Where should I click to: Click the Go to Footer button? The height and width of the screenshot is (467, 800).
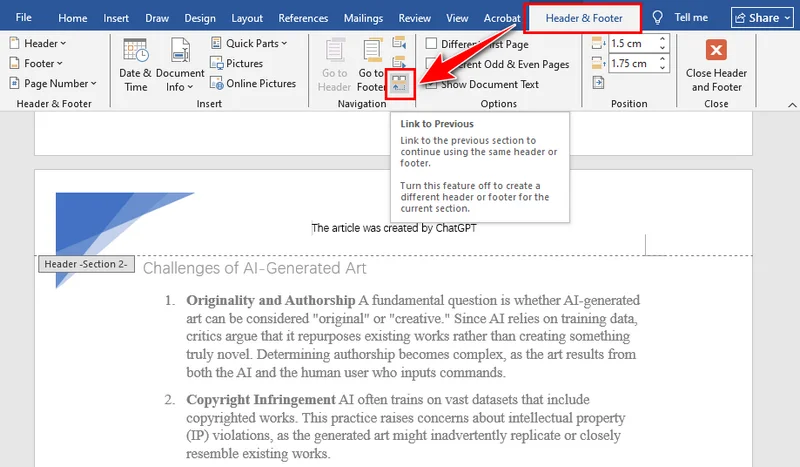pyautogui.click(x=371, y=65)
